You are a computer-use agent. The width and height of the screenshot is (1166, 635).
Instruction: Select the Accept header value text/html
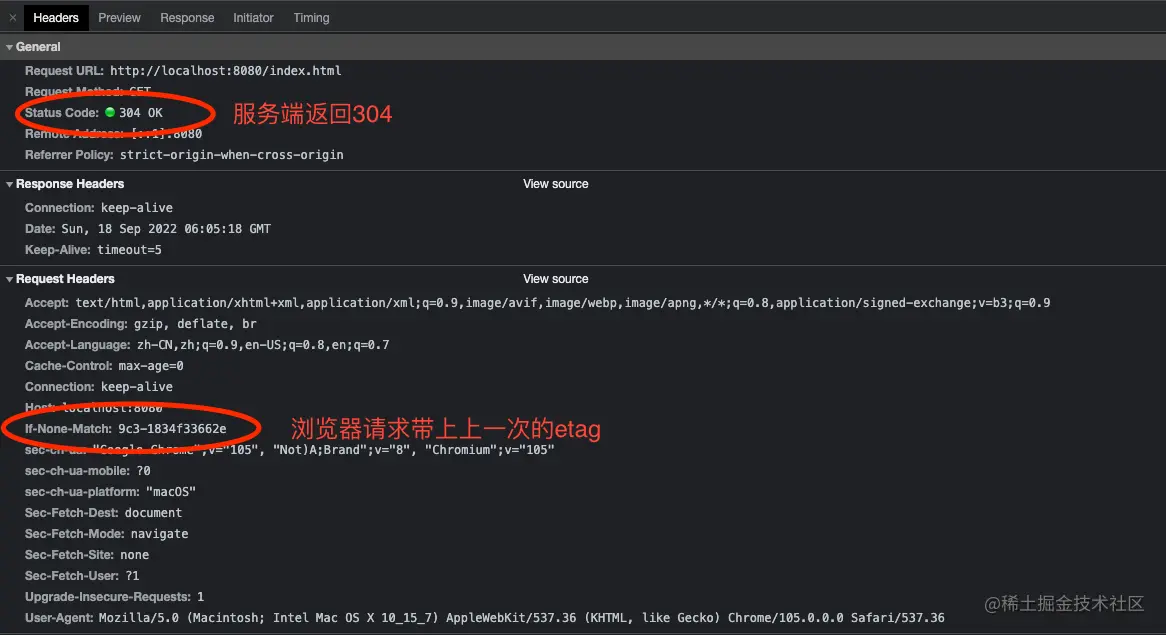(x=563, y=303)
